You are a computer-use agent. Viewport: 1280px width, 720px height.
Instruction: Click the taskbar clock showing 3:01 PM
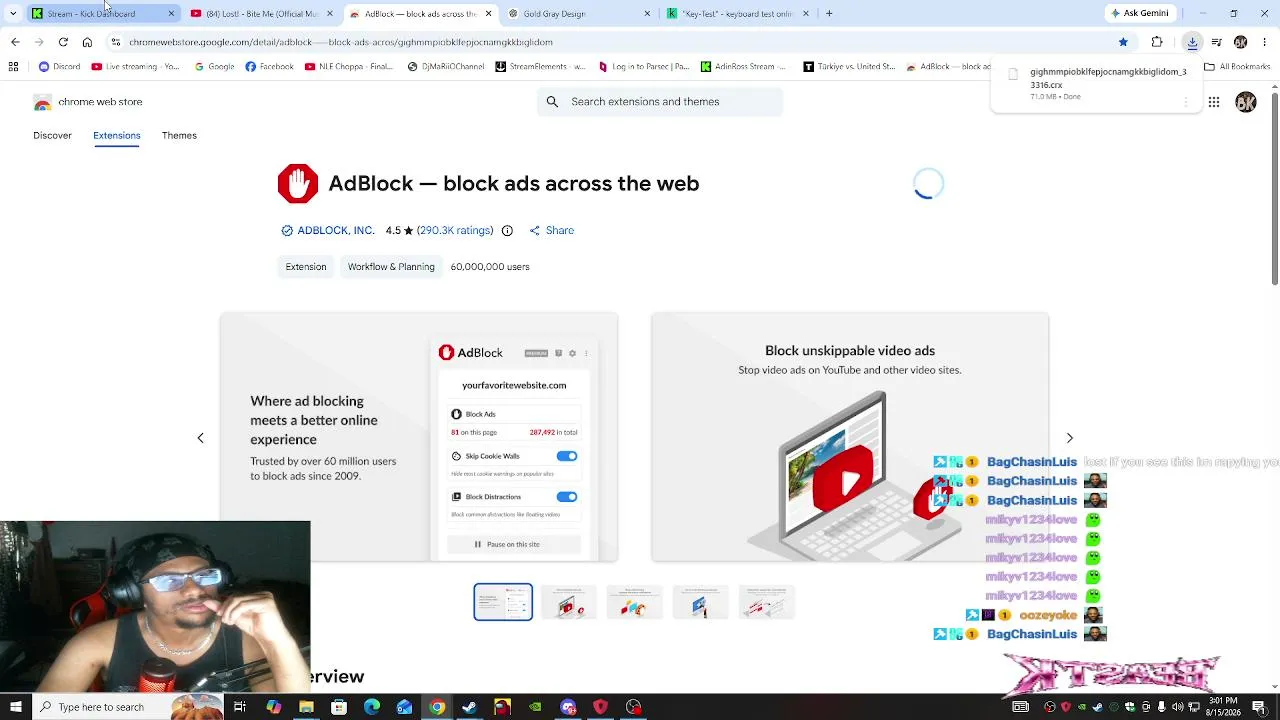1223,707
